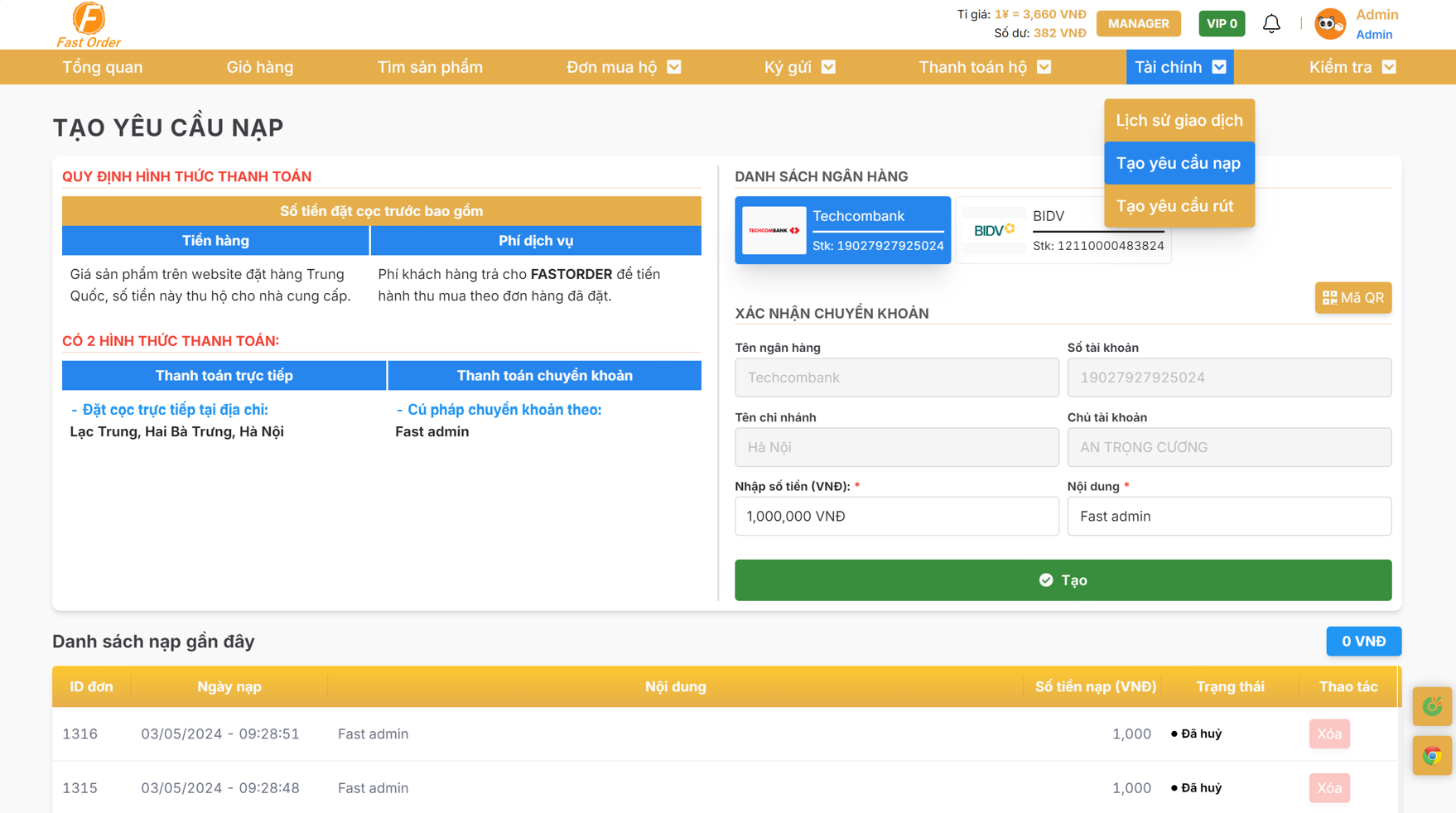Viewport: 1456px width, 813px height.
Task: Click the Đã huỷ status of 1316
Action: coord(1196,734)
